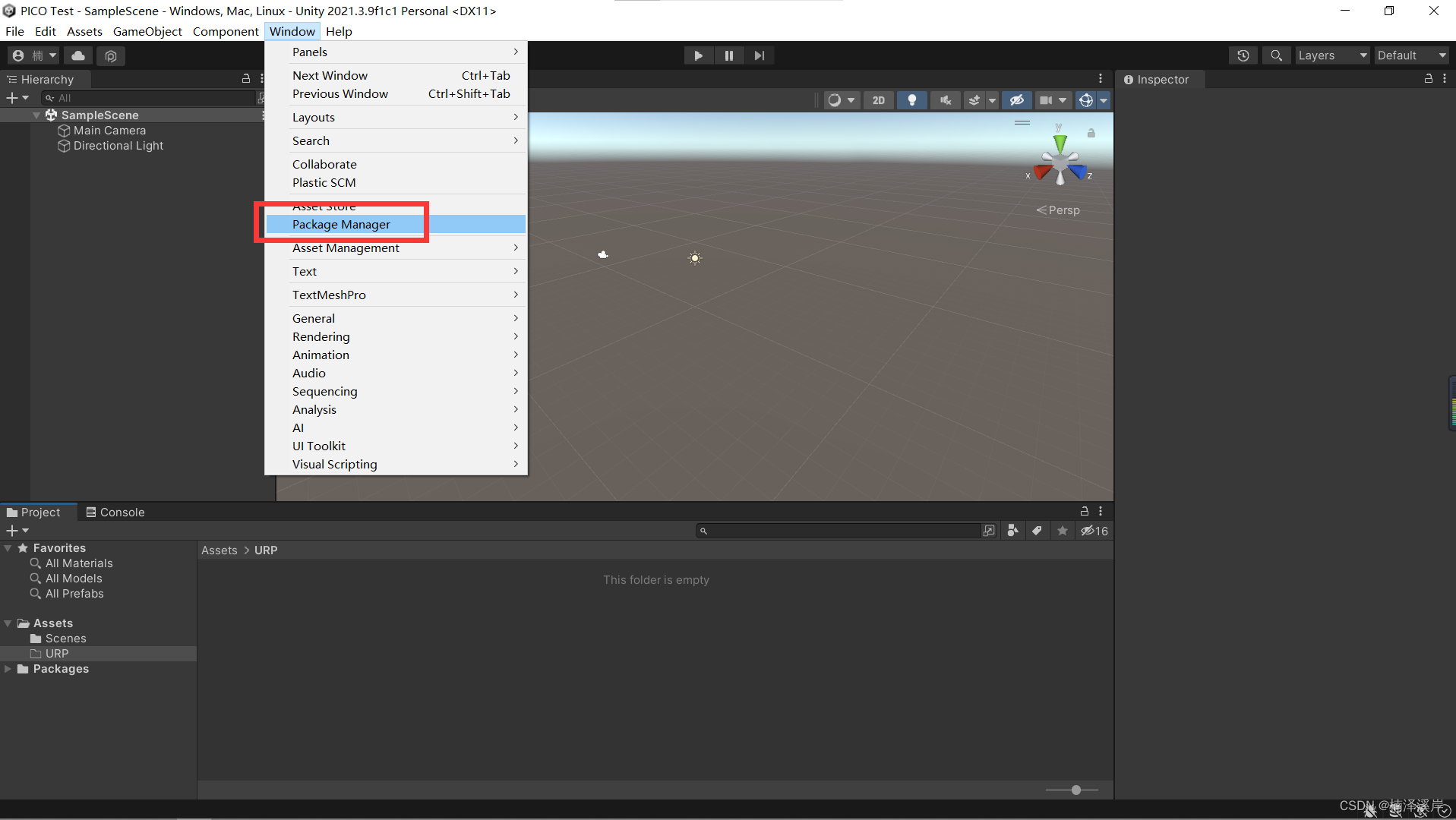This screenshot has height=820, width=1456.
Task: Select Next Window menu item
Action: [x=396, y=75]
